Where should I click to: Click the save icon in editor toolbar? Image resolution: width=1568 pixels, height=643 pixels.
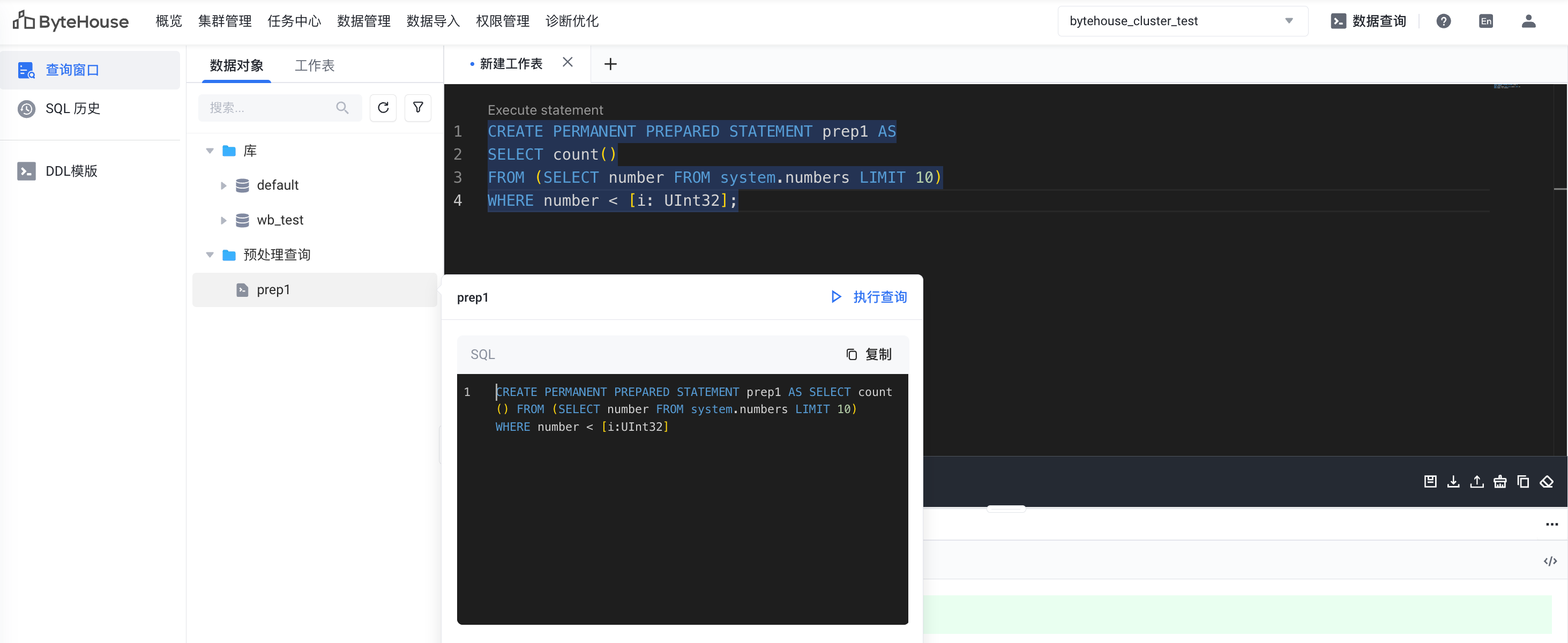[1430, 482]
